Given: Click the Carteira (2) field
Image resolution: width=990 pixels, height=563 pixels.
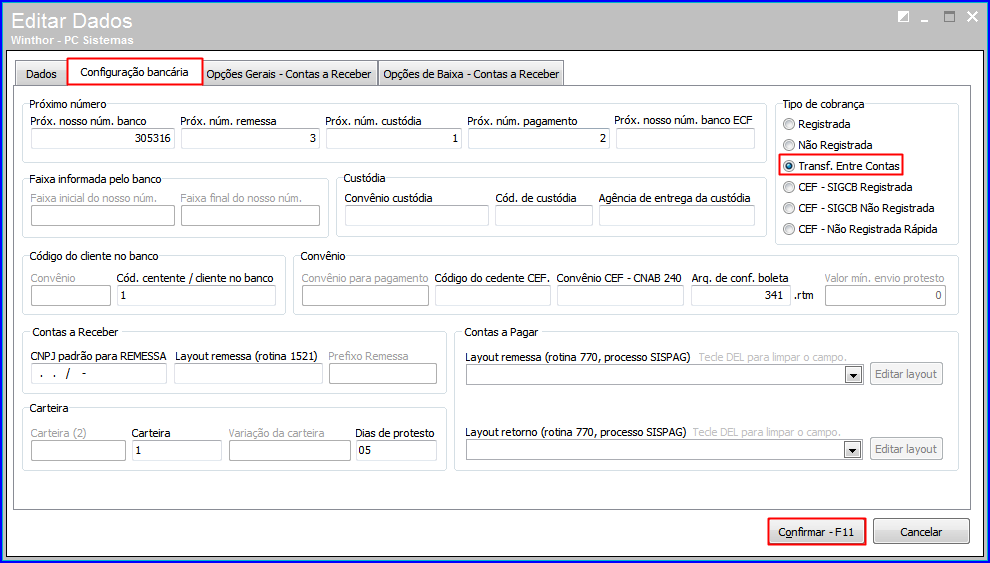Looking at the screenshot, I should pos(78,451).
